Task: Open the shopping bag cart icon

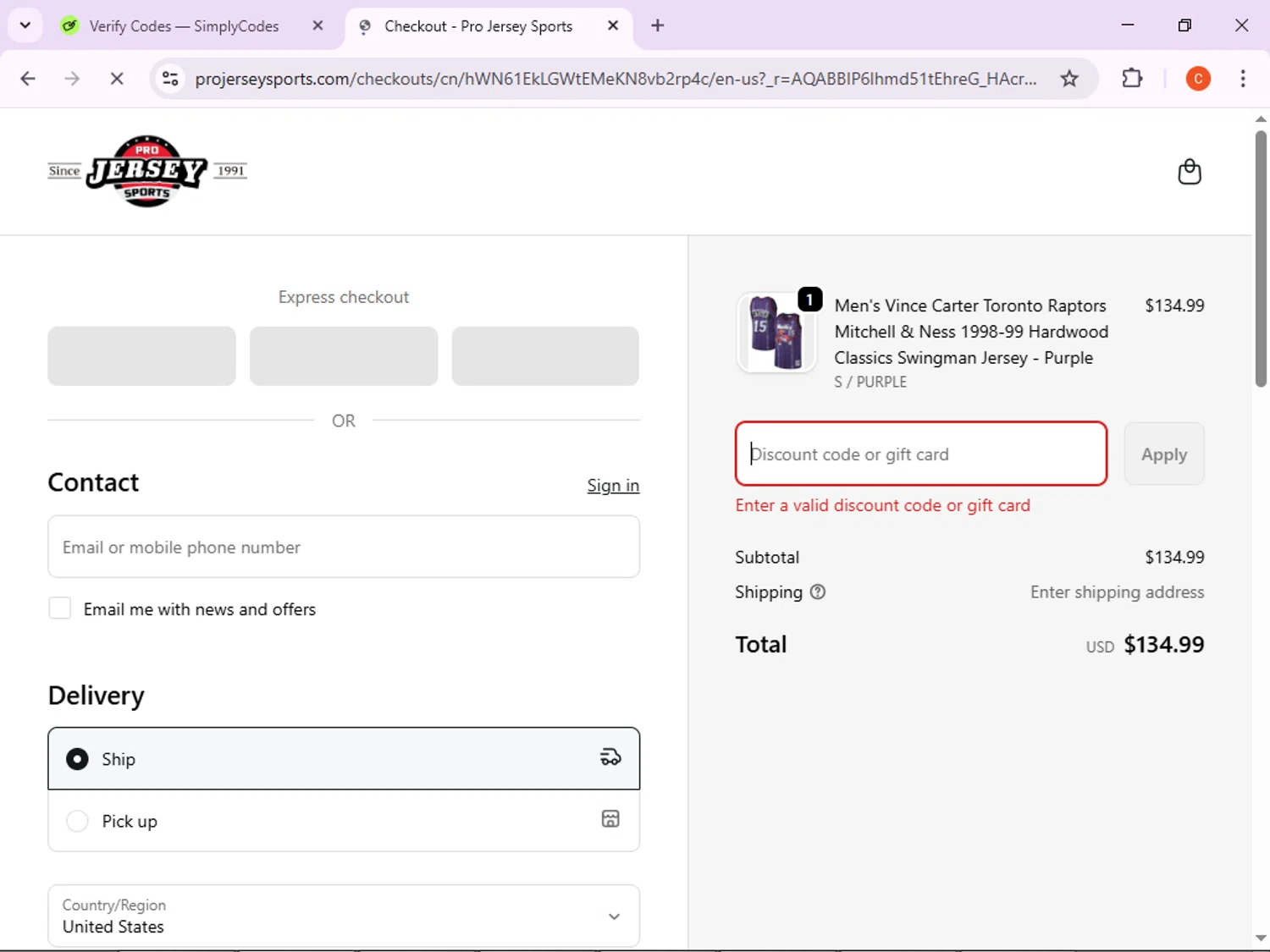Action: click(1190, 172)
